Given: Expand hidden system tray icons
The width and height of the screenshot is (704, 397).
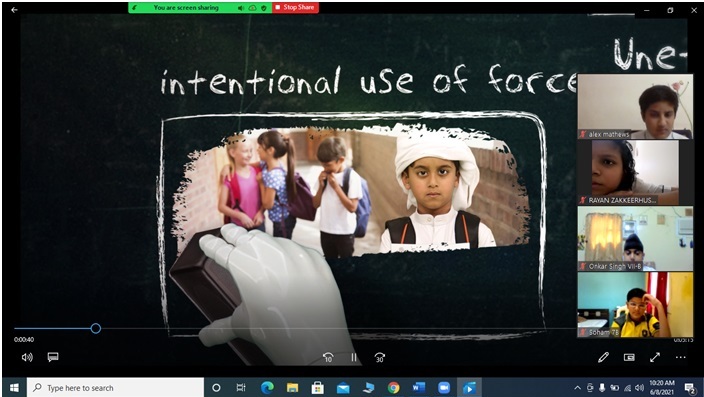Looking at the screenshot, I should [577, 388].
